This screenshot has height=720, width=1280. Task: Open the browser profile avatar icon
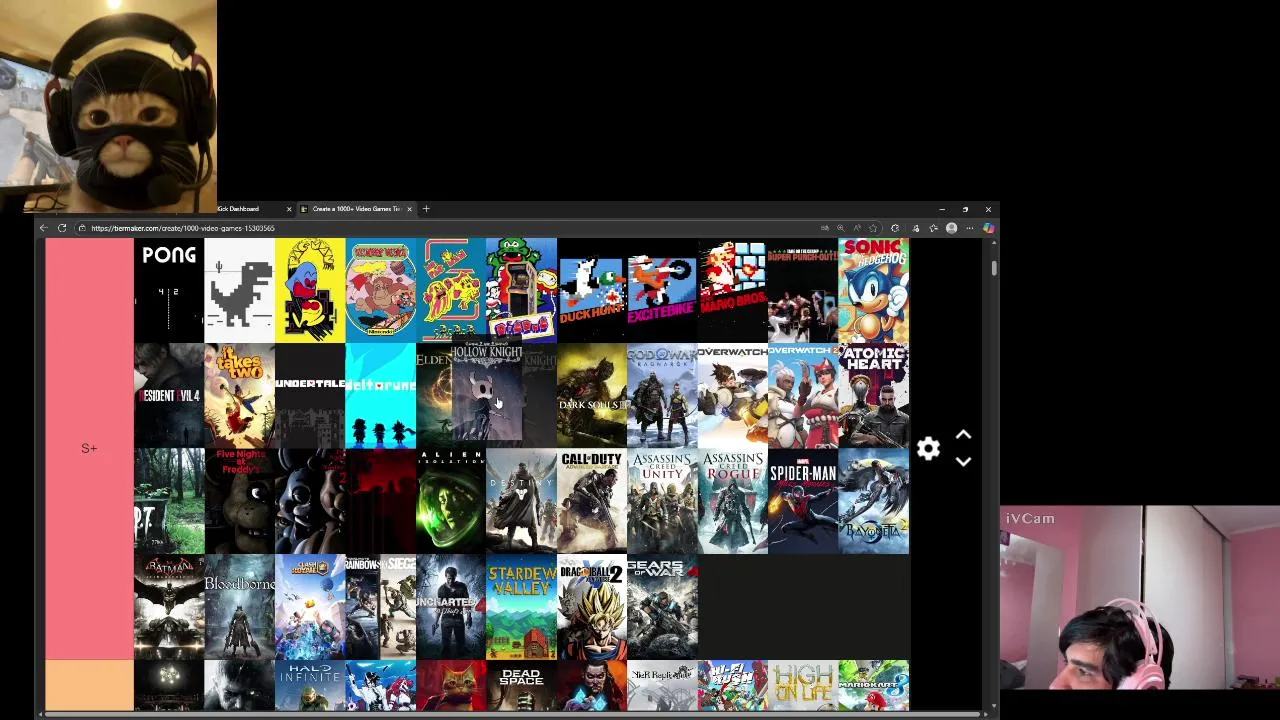(951, 228)
